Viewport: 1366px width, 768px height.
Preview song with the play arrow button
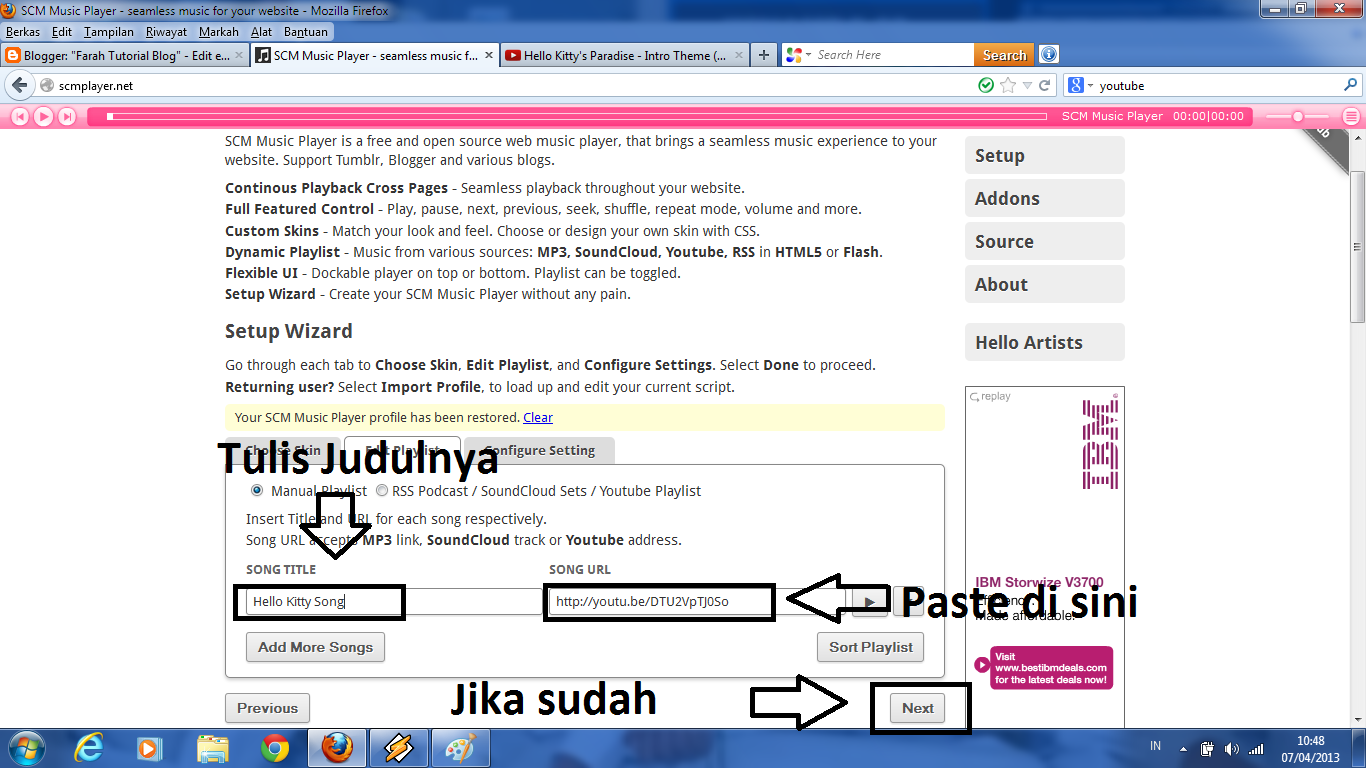(x=870, y=601)
